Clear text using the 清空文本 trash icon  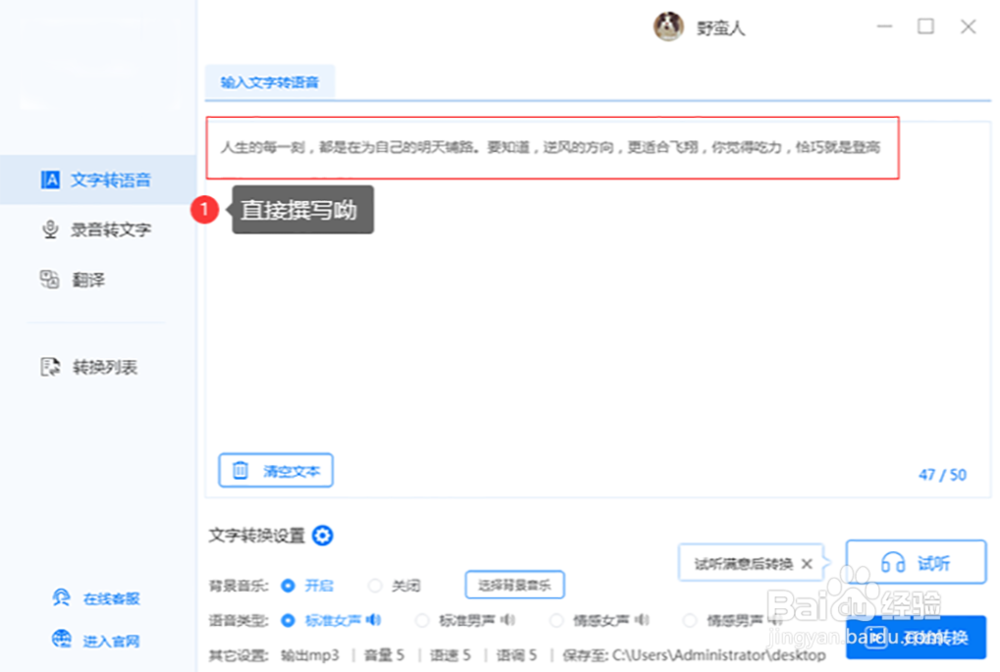click(242, 471)
